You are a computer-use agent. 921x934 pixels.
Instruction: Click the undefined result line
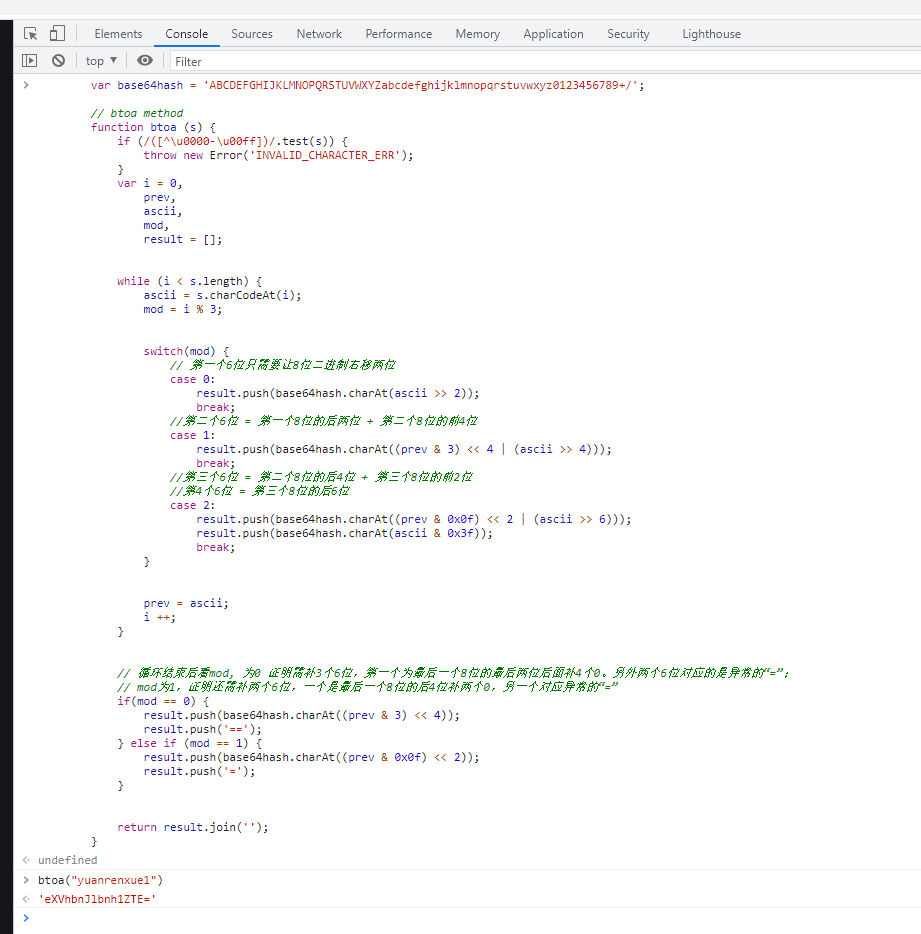(x=67, y=860)
